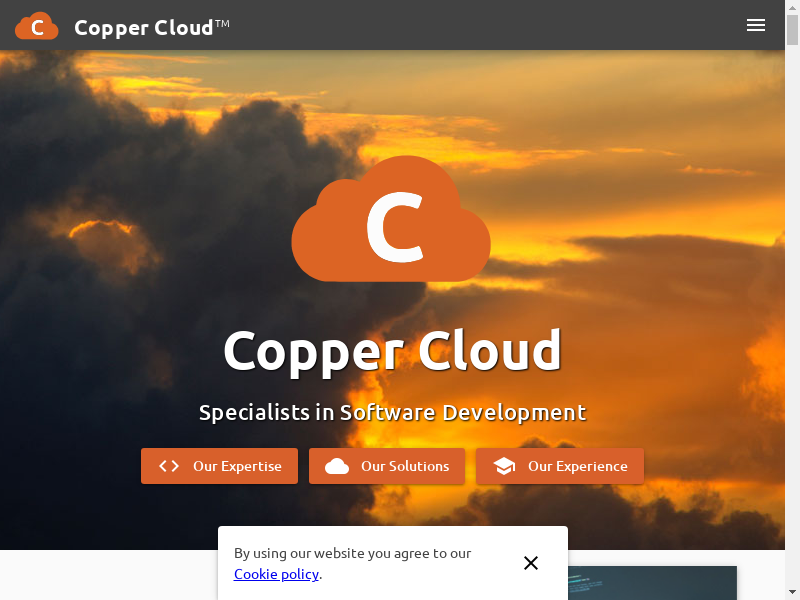Click the scrollbar down arrow

[792, 592]
